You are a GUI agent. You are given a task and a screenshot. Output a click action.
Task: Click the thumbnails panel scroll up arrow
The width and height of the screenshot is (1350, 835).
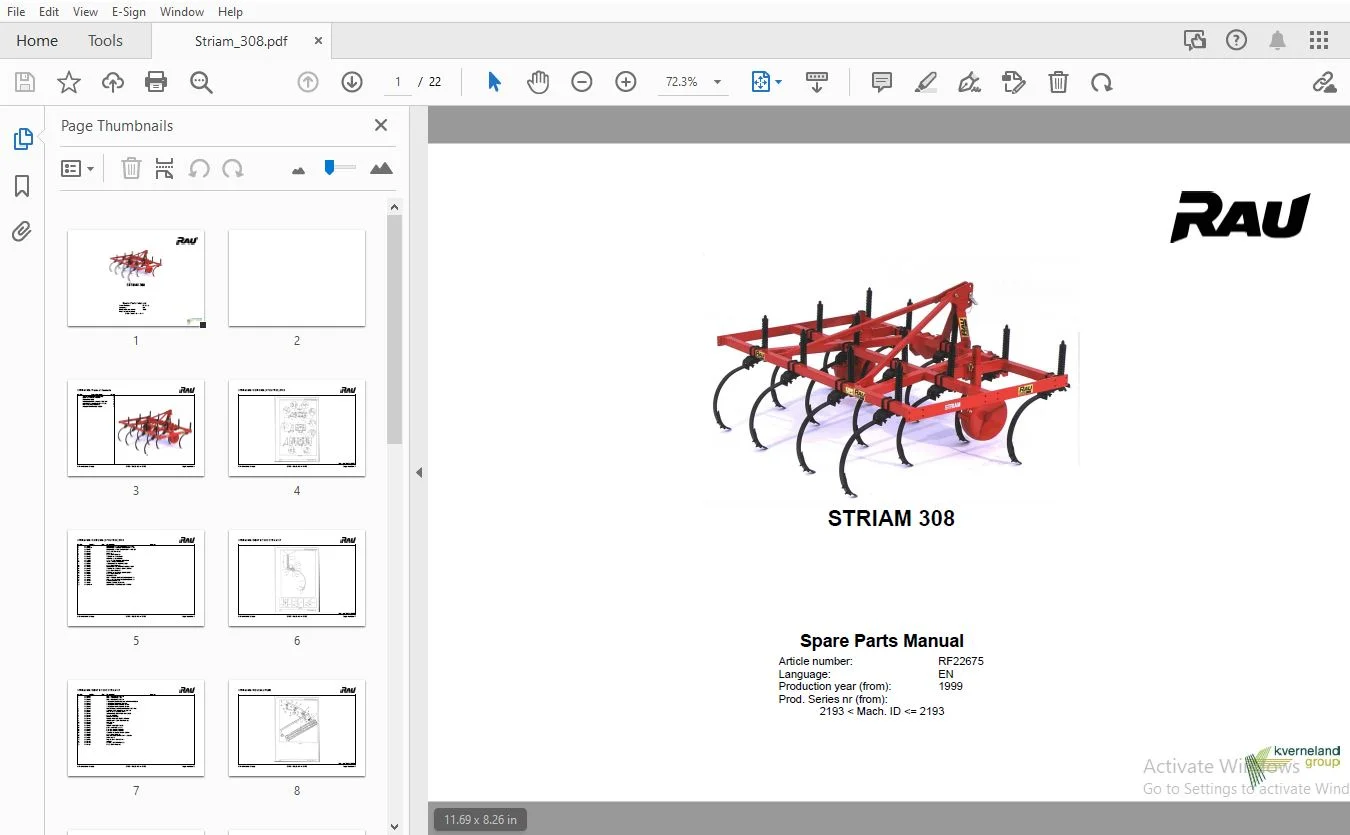[x=394, y=207]
